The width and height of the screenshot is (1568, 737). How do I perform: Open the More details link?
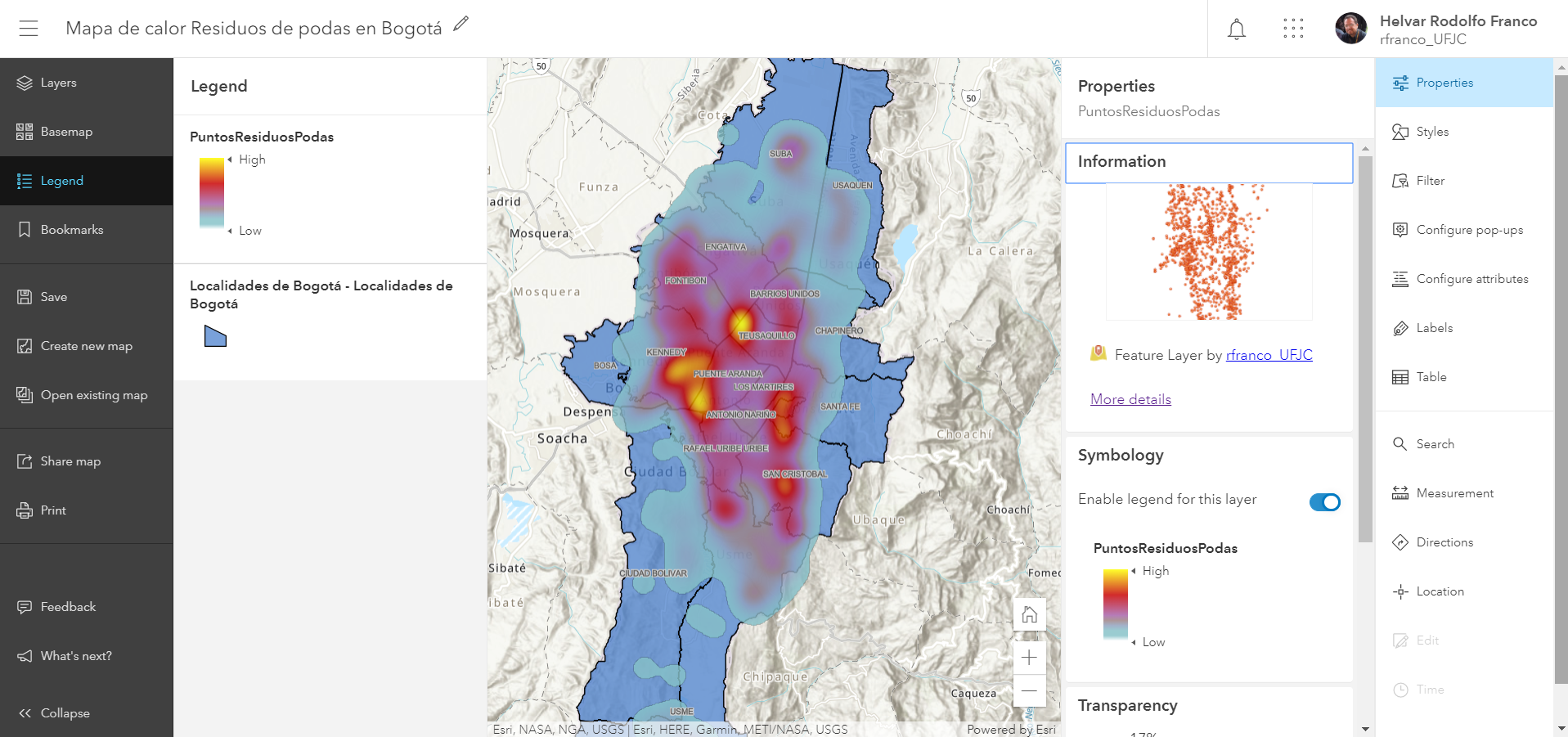pyautogui.click(x=1130, y=399)
